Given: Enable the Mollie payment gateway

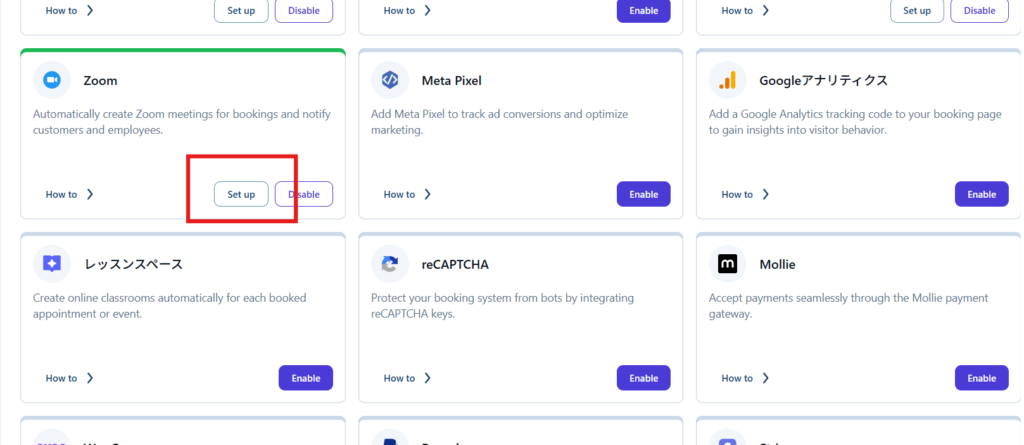Looking at the screenshot, I should [981, 378].
